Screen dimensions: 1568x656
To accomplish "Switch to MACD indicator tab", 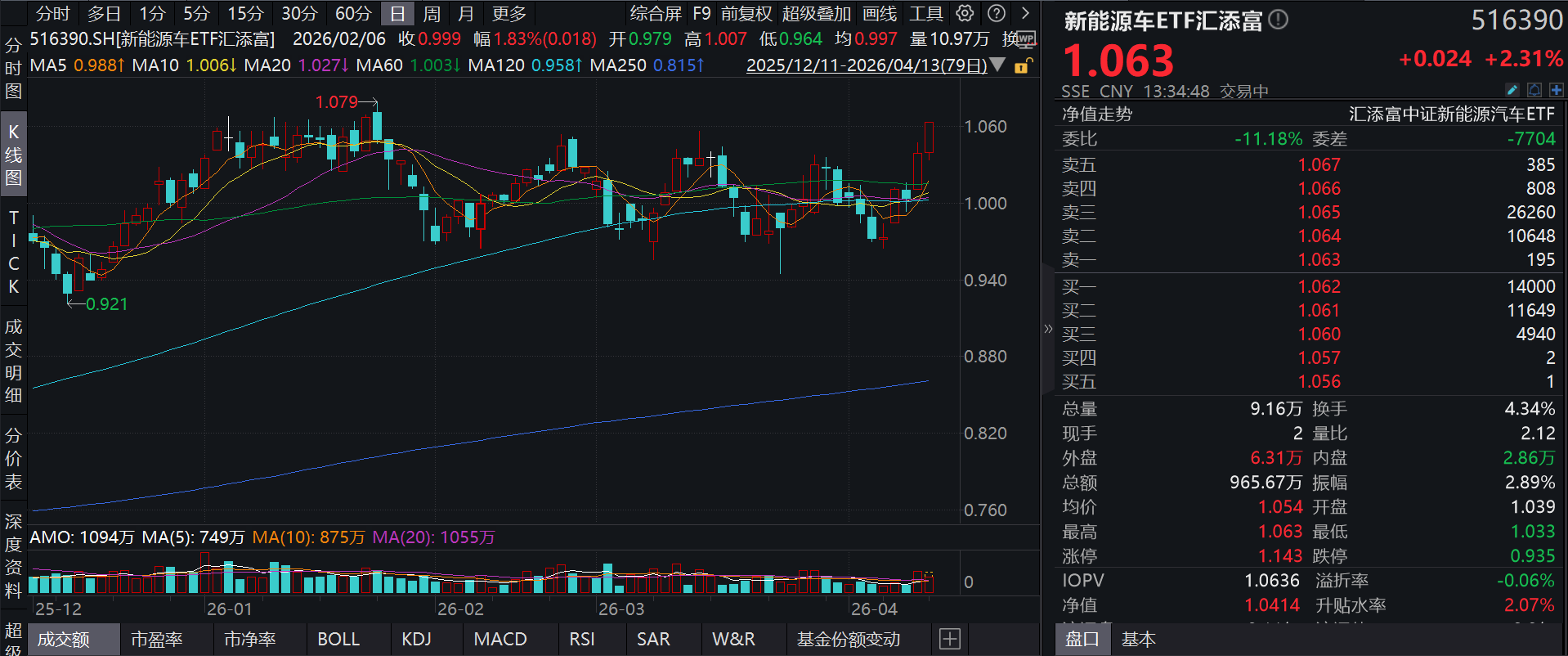I will pos(500,639).
